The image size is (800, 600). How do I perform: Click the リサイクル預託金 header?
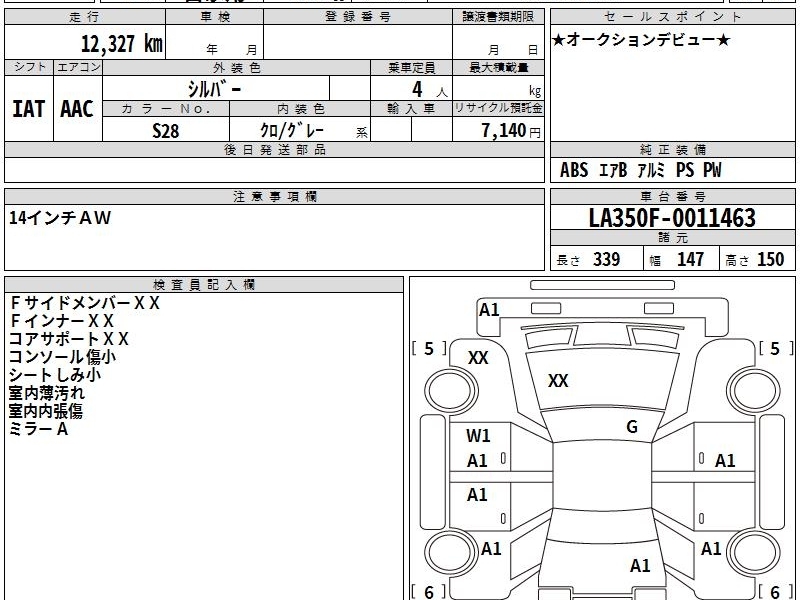click(498, 108)
